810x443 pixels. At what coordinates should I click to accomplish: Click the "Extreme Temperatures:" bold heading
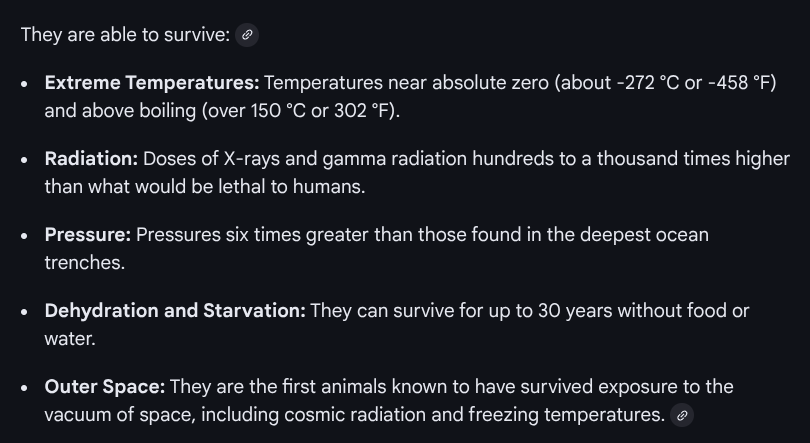152,83
